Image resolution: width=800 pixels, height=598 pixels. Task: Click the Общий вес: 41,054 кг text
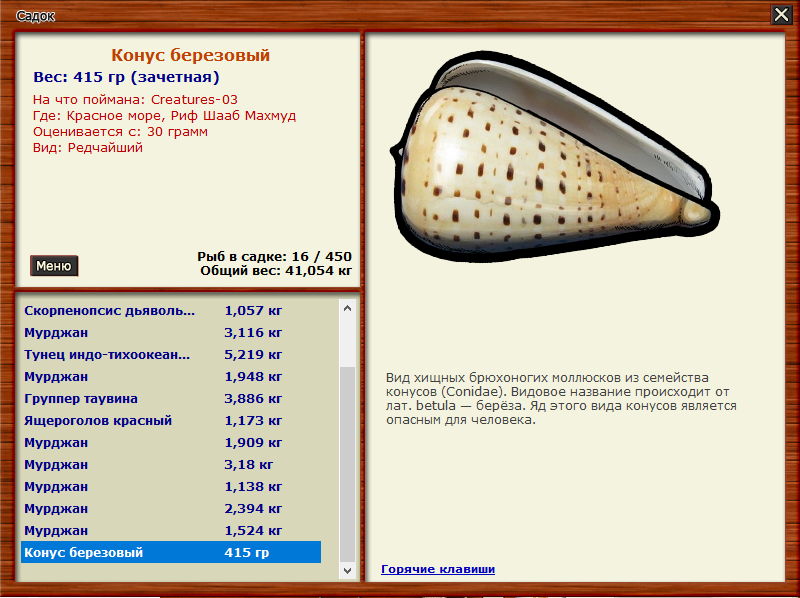pyautogui.click(x=276, y=270)
